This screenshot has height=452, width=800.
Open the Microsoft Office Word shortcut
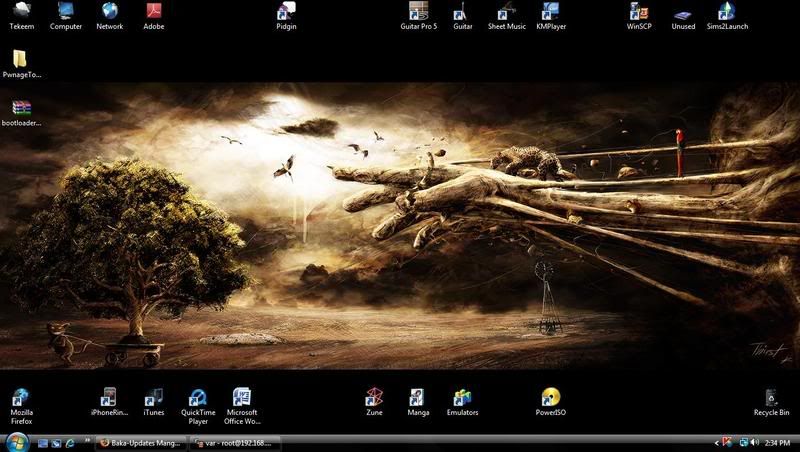click(242, 406)
